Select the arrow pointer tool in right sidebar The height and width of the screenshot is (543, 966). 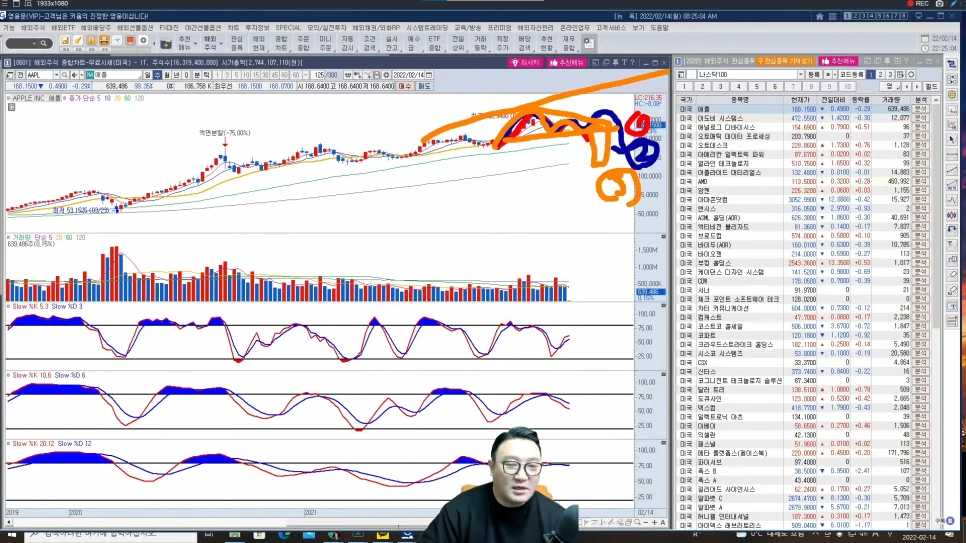(x=952, y=140)
